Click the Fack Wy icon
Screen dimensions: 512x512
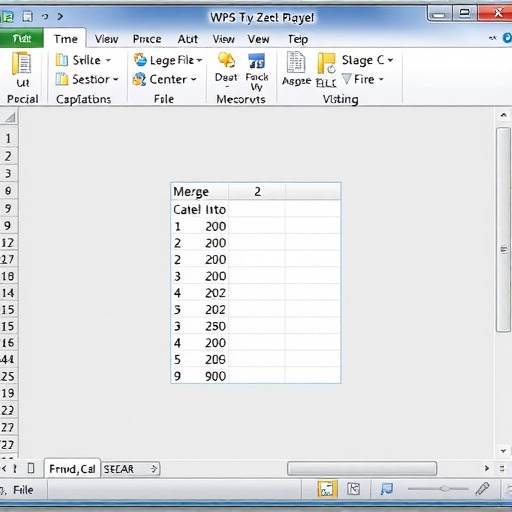[256, 61]
